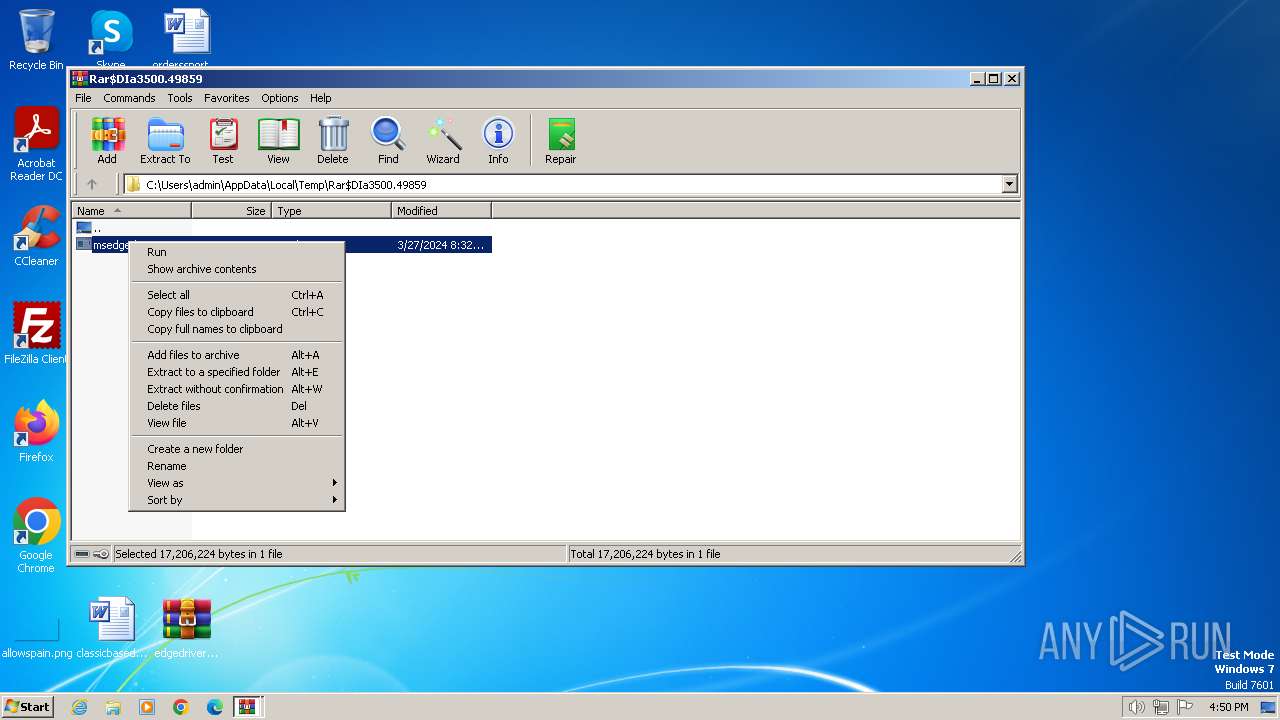Open the Options menu
Viewport: 1280px width, 720px height.
[280, 98]
